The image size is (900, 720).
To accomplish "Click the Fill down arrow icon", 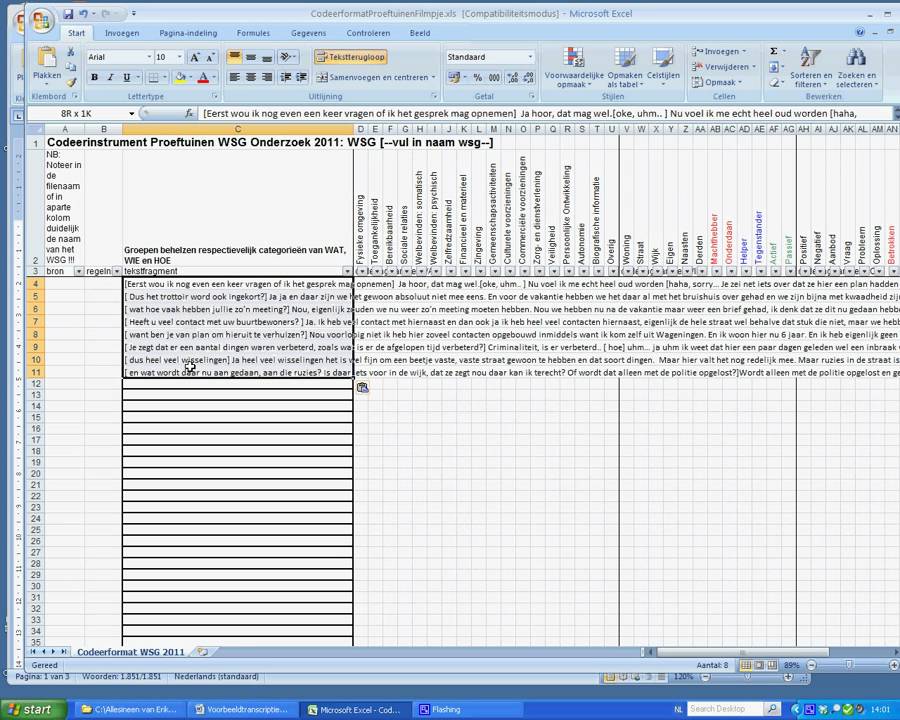I will pyautogui.click(x=774, y=67).
